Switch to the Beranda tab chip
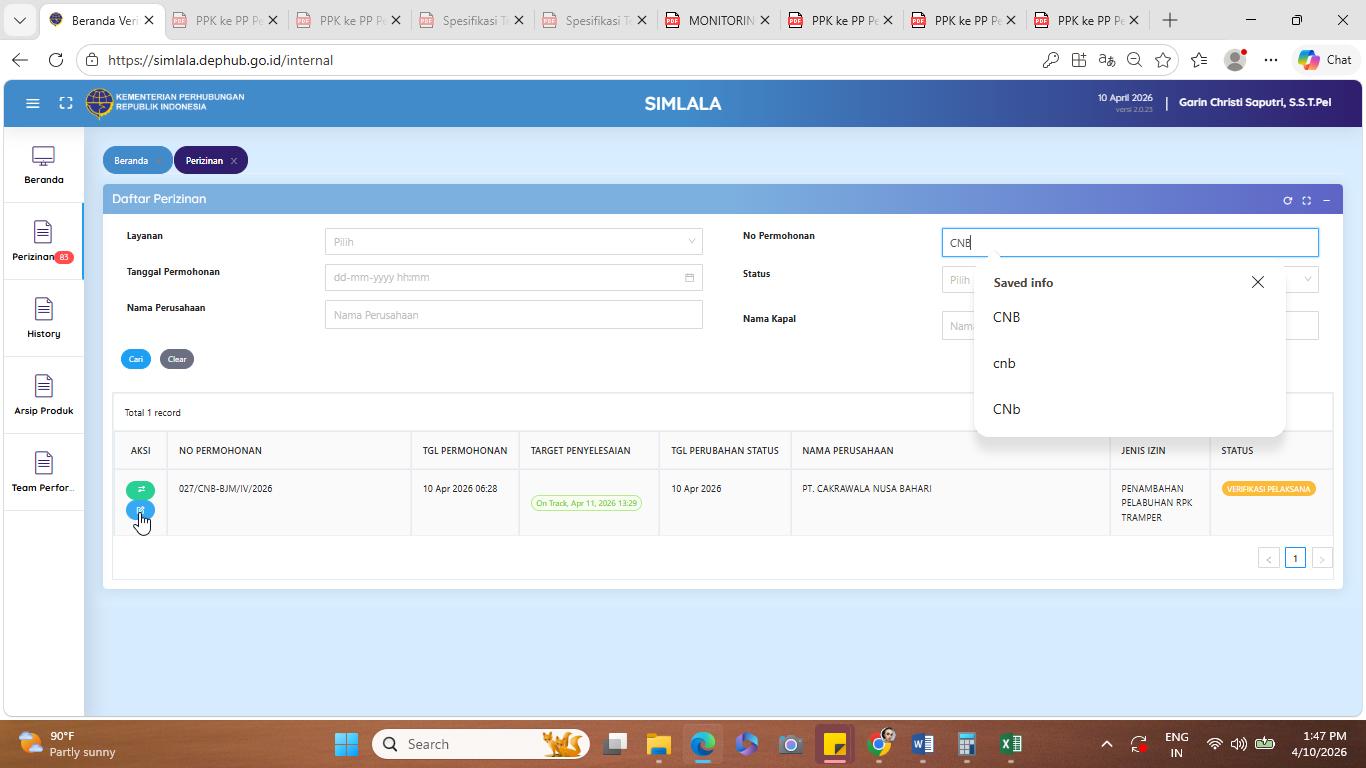 (131, 161)
